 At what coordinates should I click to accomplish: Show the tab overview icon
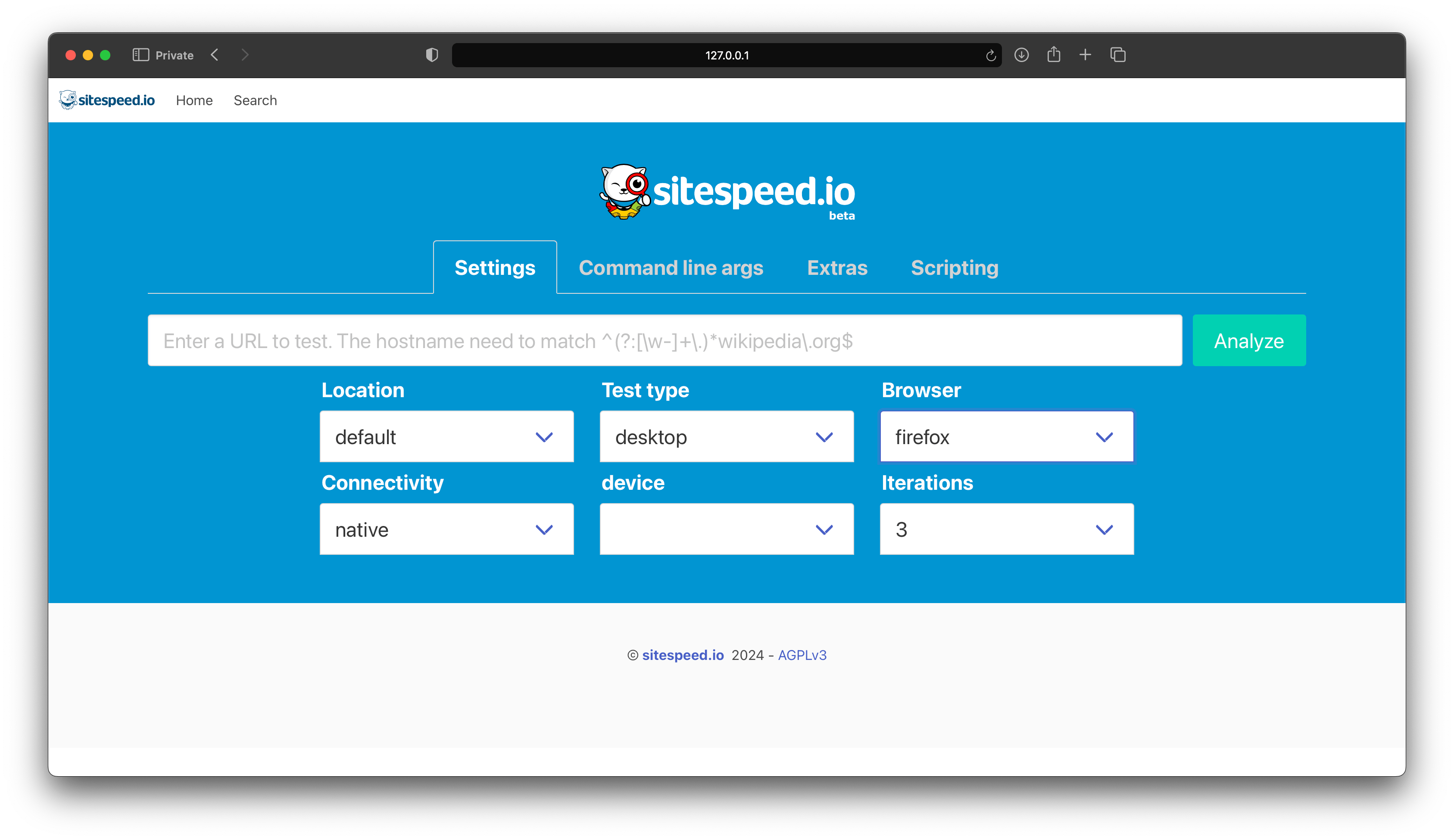point(1118,55)
